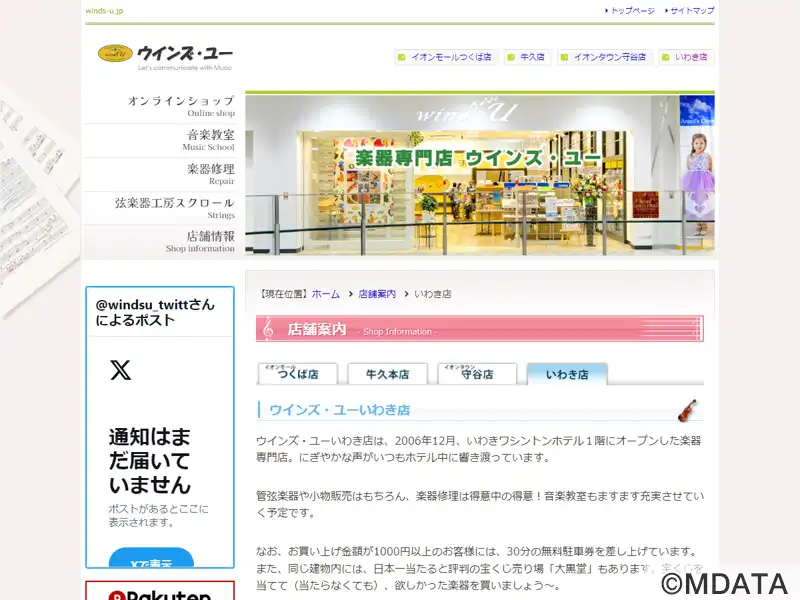Open the イオンタウン守谷店 header button
This screenshot has width=800, height=600.
tap(604, 57)
